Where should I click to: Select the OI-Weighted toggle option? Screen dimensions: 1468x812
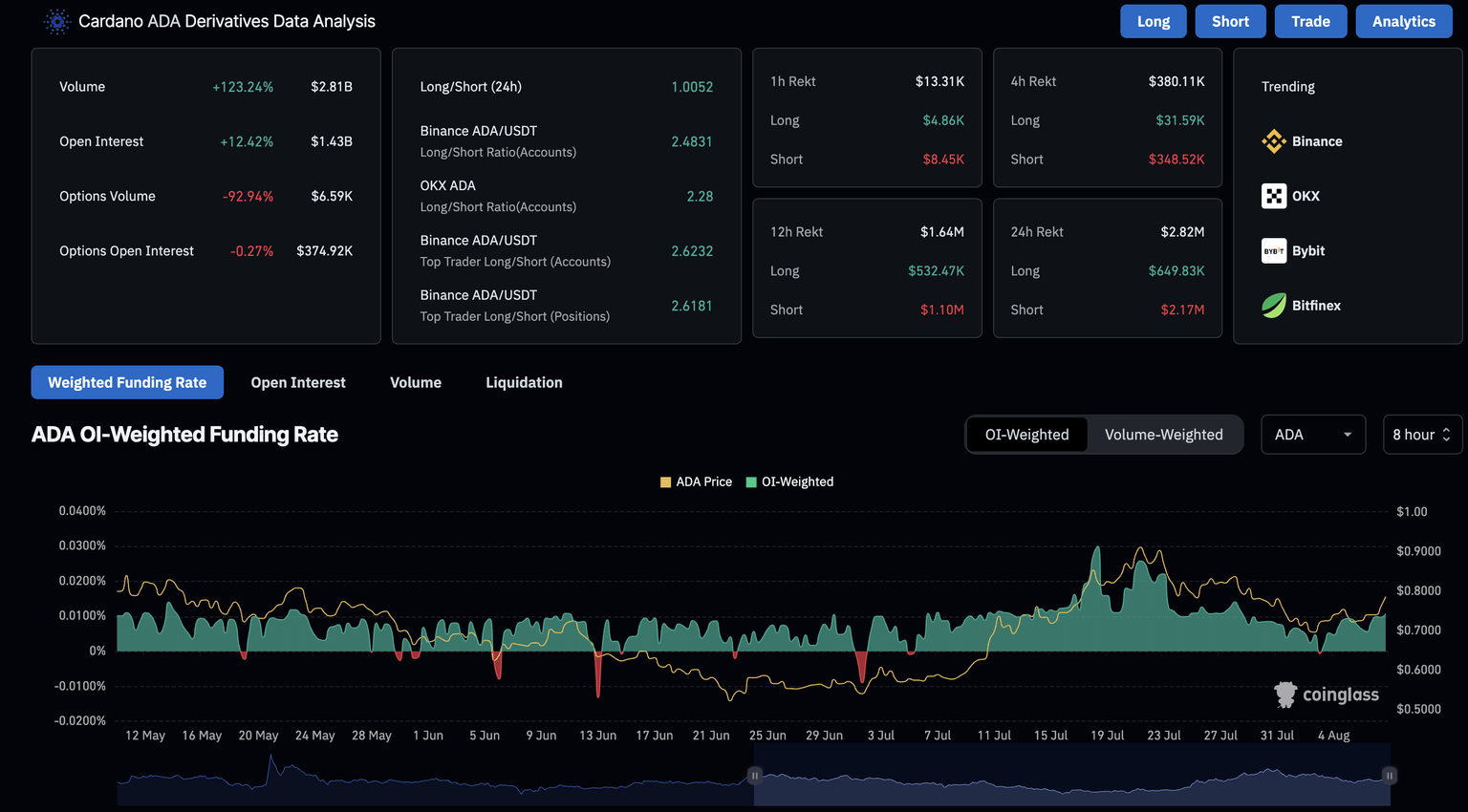point(1026,435)
